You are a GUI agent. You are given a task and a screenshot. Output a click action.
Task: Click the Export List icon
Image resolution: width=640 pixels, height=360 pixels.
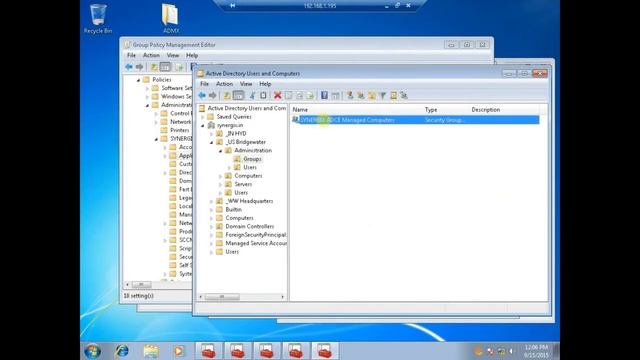311,96
